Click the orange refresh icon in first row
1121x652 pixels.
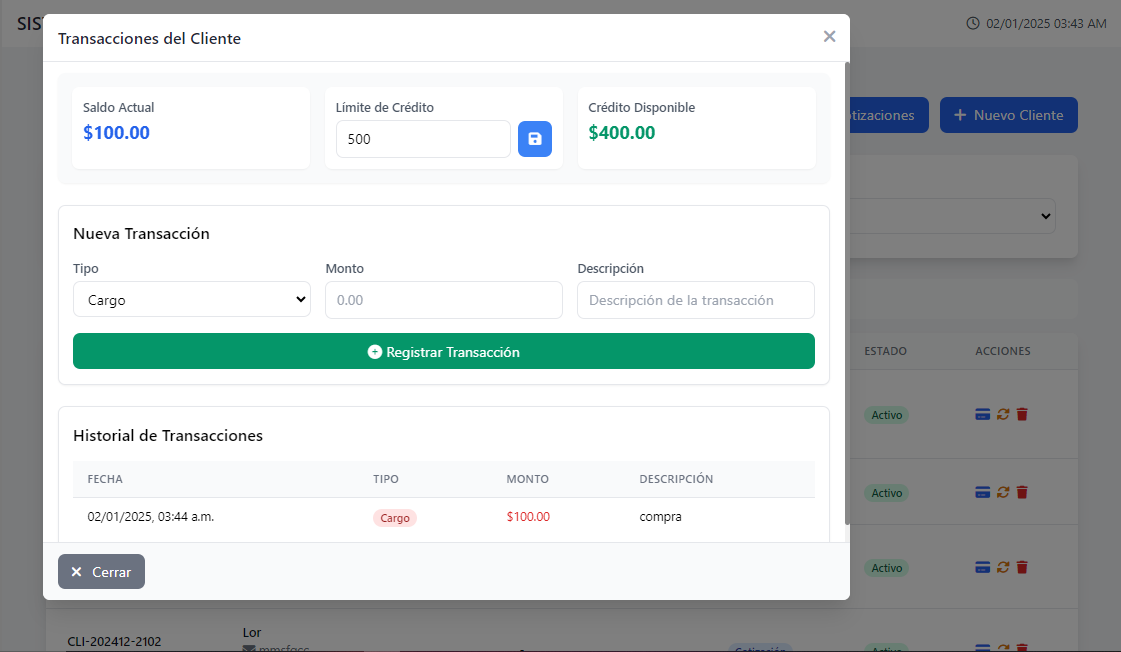point(1003,414)
